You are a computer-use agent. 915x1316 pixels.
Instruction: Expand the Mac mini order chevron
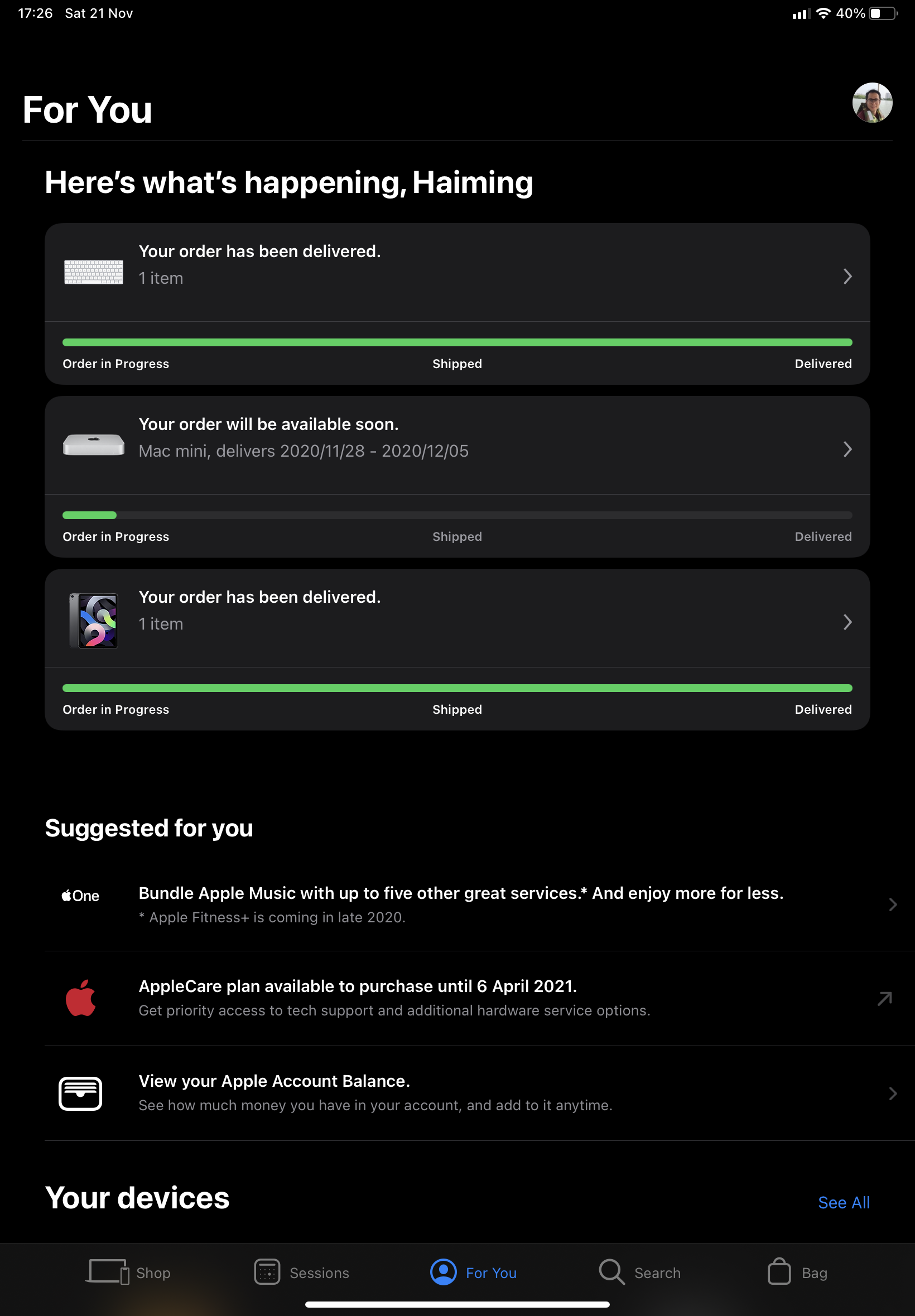847,449
